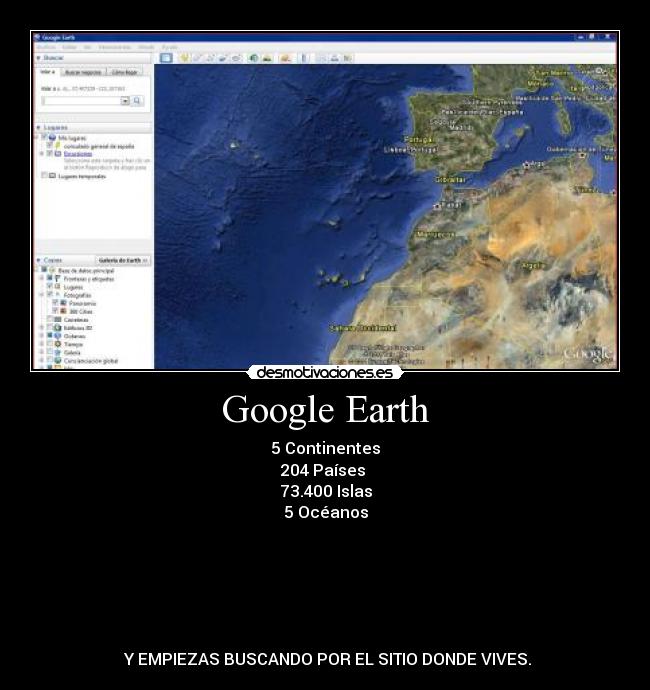Toggle the Océanos layer checkbox
The height and width of the screenshot is (690, 650).
(50, 336)
